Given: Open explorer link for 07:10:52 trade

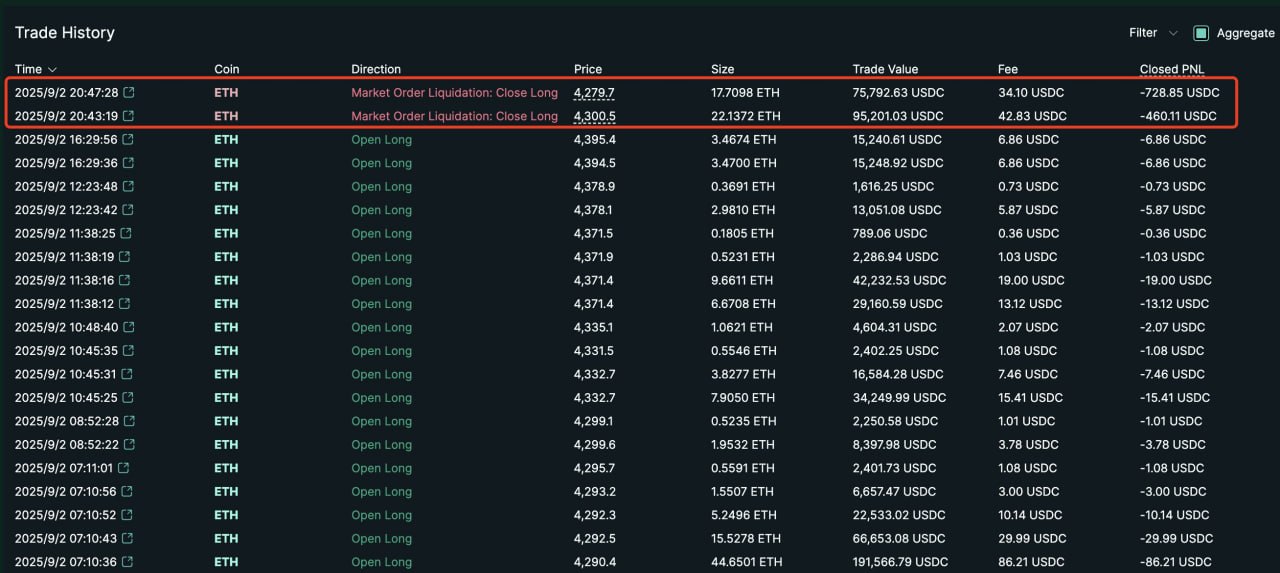Looking at the screenshot, I should coord(127,515).
